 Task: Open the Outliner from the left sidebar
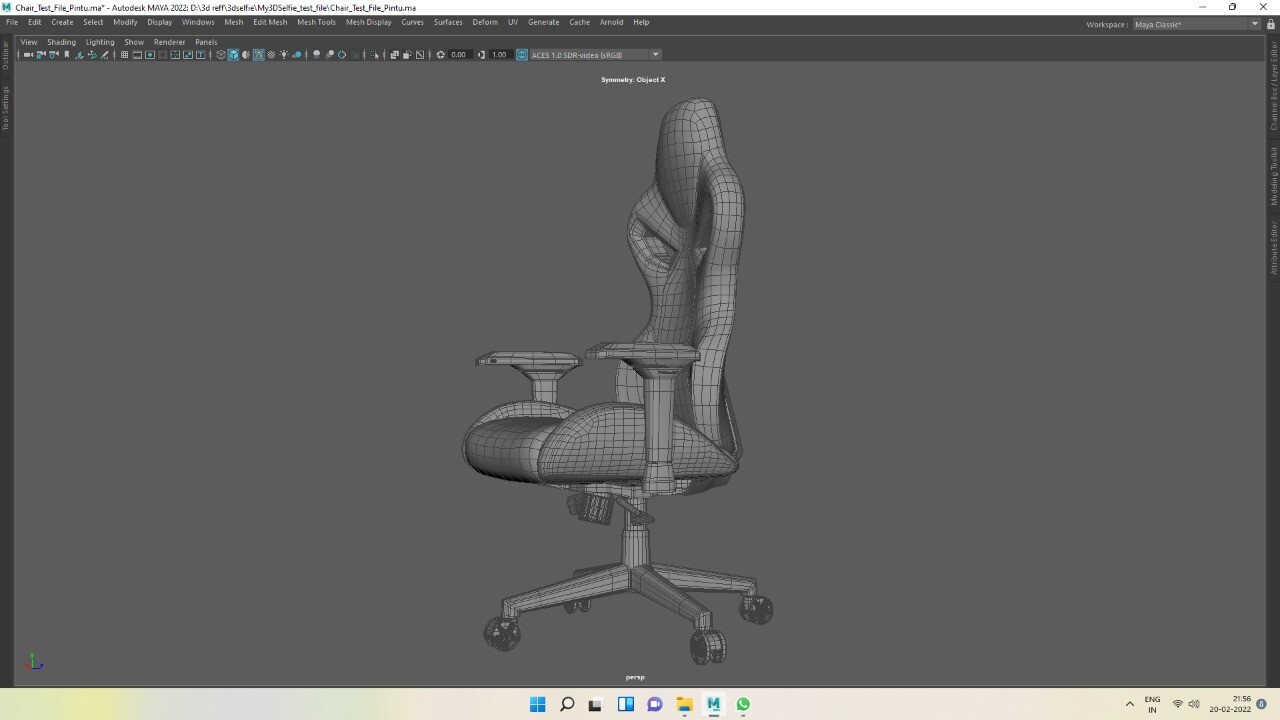[4, 55]
